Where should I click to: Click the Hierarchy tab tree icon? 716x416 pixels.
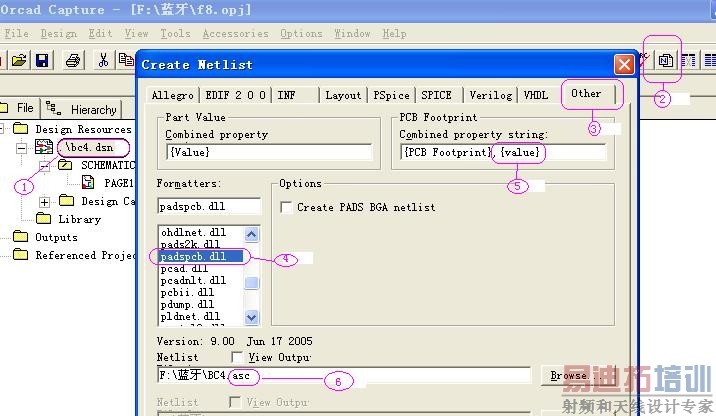pos(53,109)
